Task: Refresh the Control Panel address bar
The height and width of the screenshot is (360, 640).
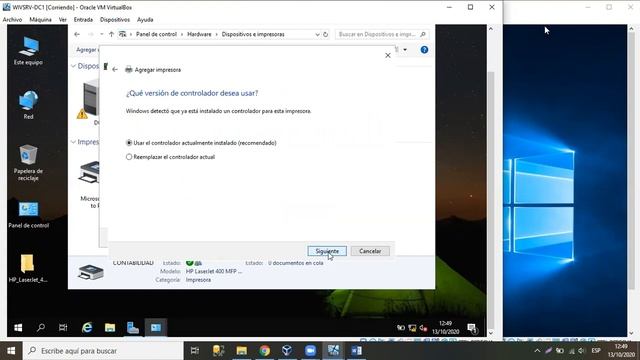Action: [326, 35]
